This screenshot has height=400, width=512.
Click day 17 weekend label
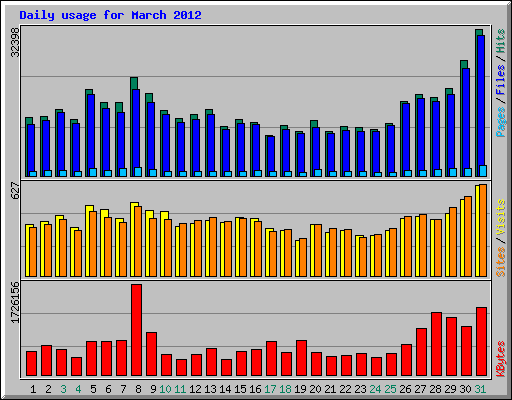[x=270, y=389]
